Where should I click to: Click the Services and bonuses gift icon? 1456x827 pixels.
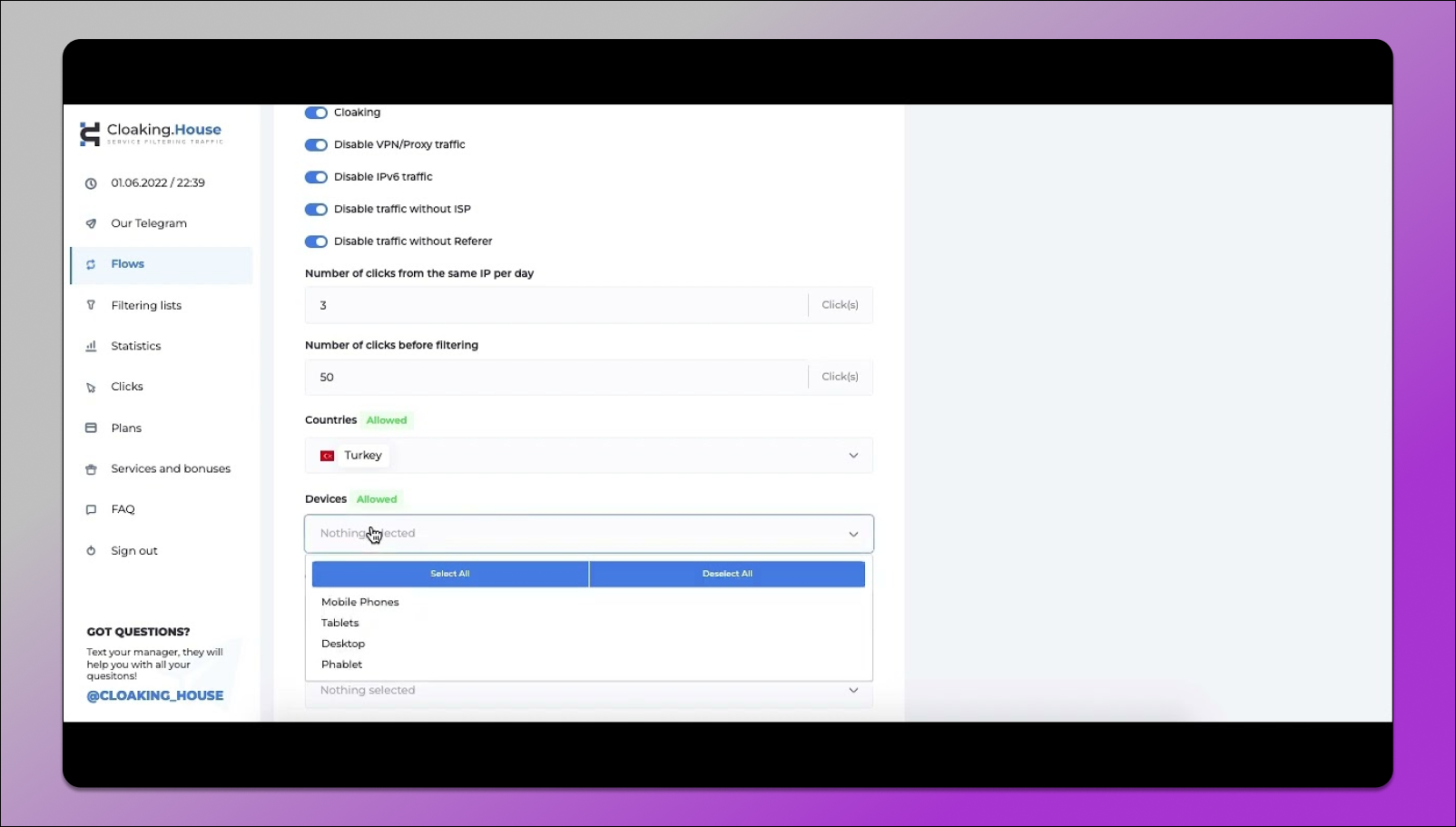pos(91,469)
